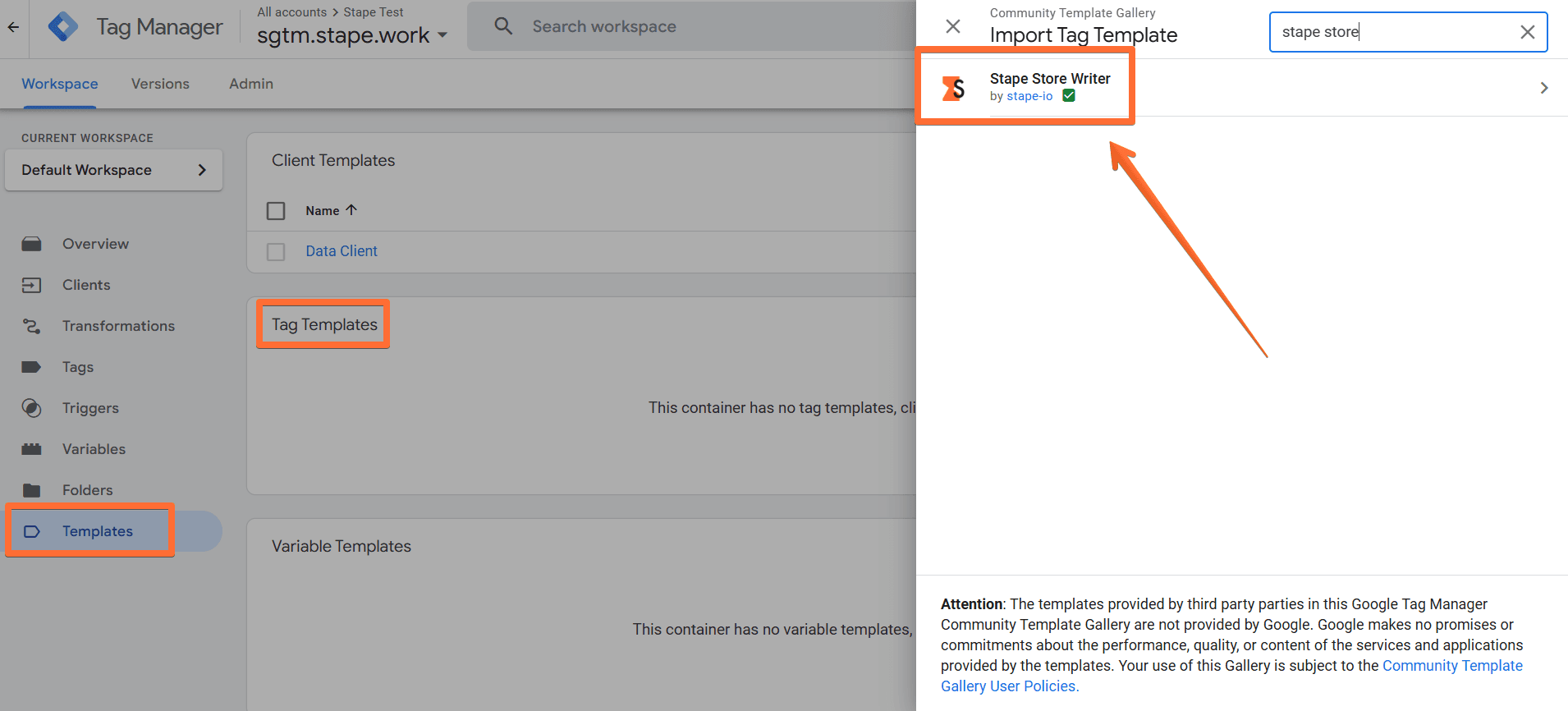Viewport: 1568px width, 711px height.
Task: Switch to the Admin tab
Action: (251, 84)
